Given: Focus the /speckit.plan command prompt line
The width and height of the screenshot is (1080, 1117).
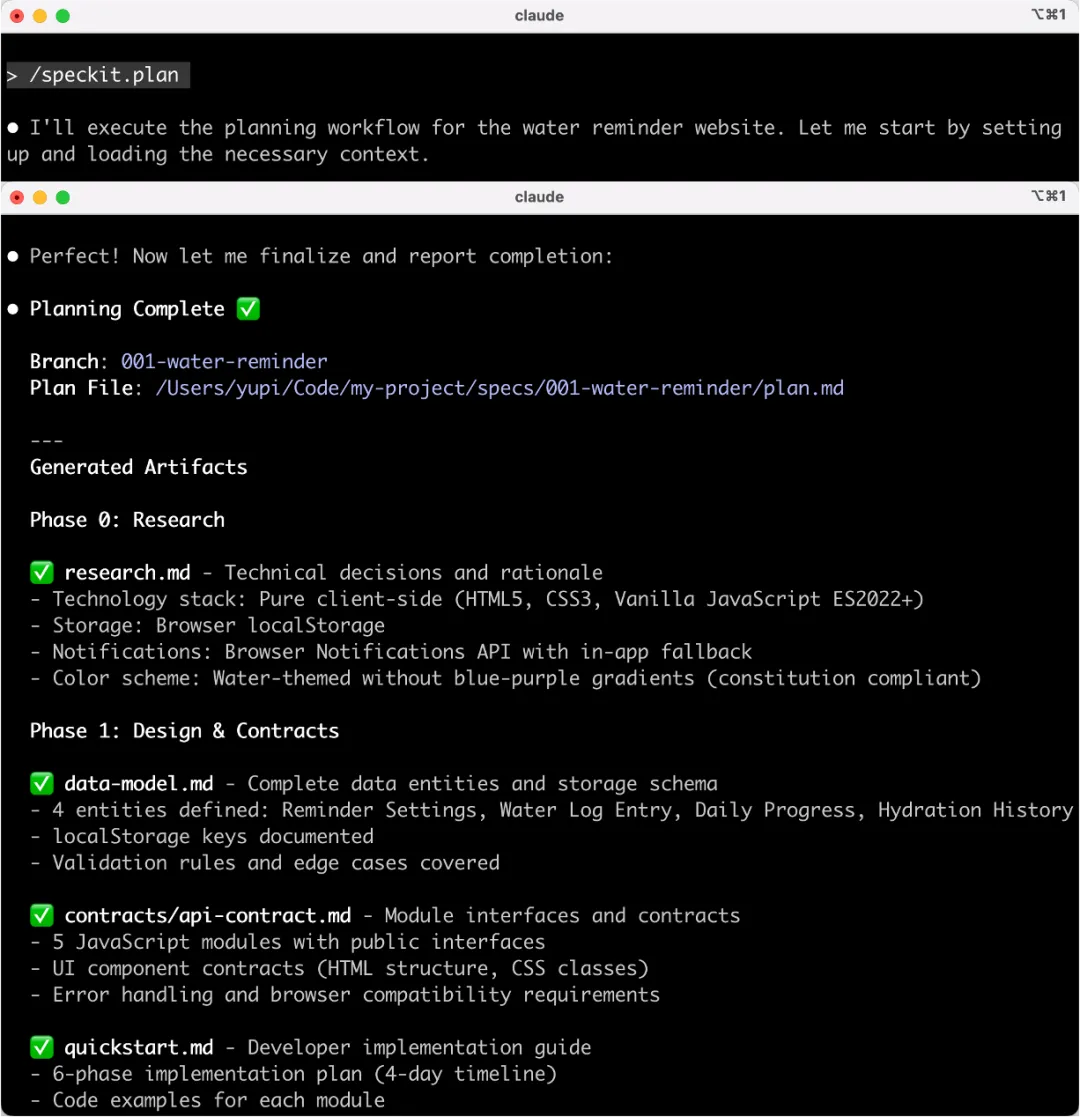Looking at the screenshot, I should click(x=98, y=76).
